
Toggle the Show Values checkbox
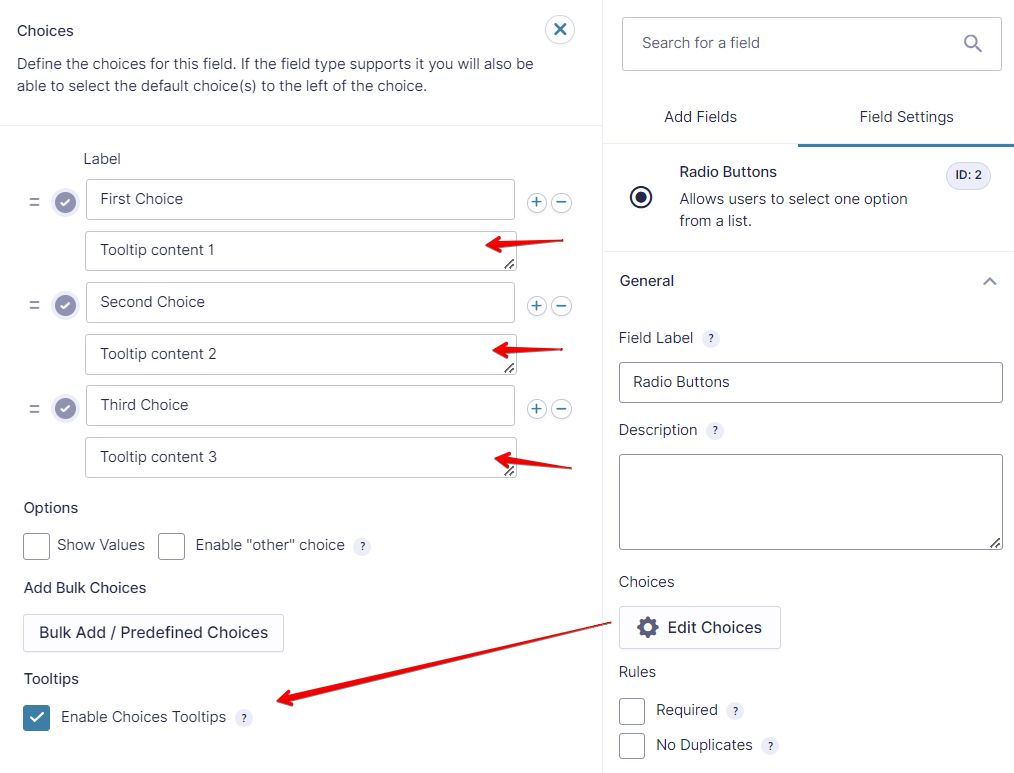[x=37, y=546]
